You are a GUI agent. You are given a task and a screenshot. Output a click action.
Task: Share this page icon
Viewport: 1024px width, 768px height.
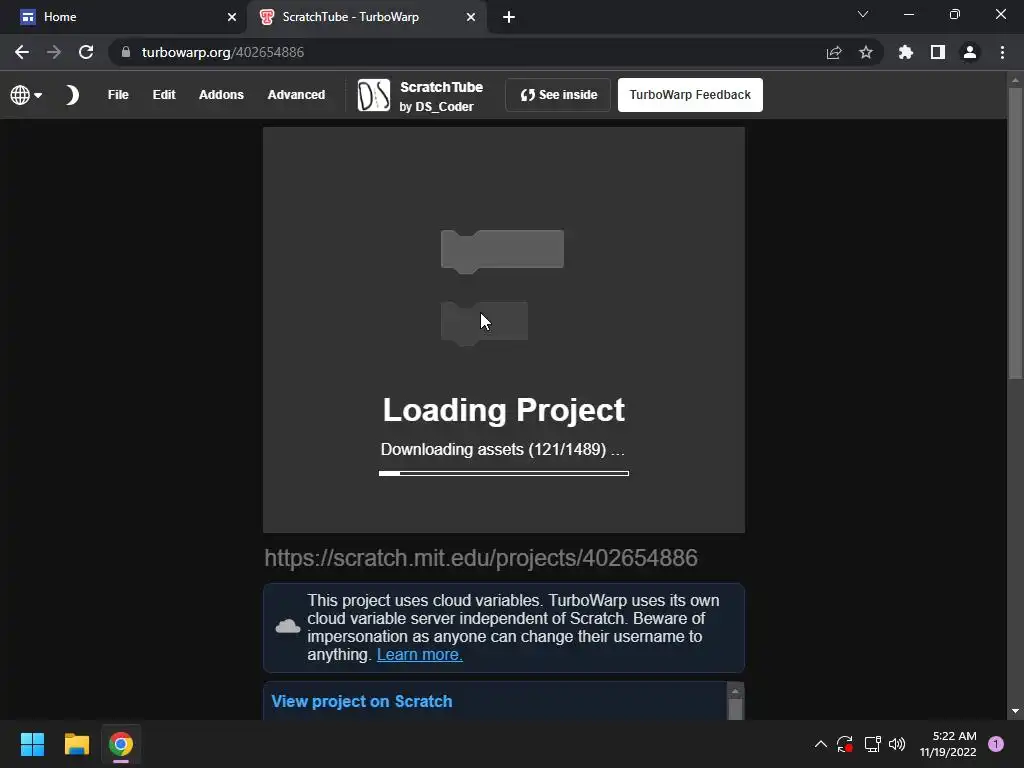(x=834, y=52)
